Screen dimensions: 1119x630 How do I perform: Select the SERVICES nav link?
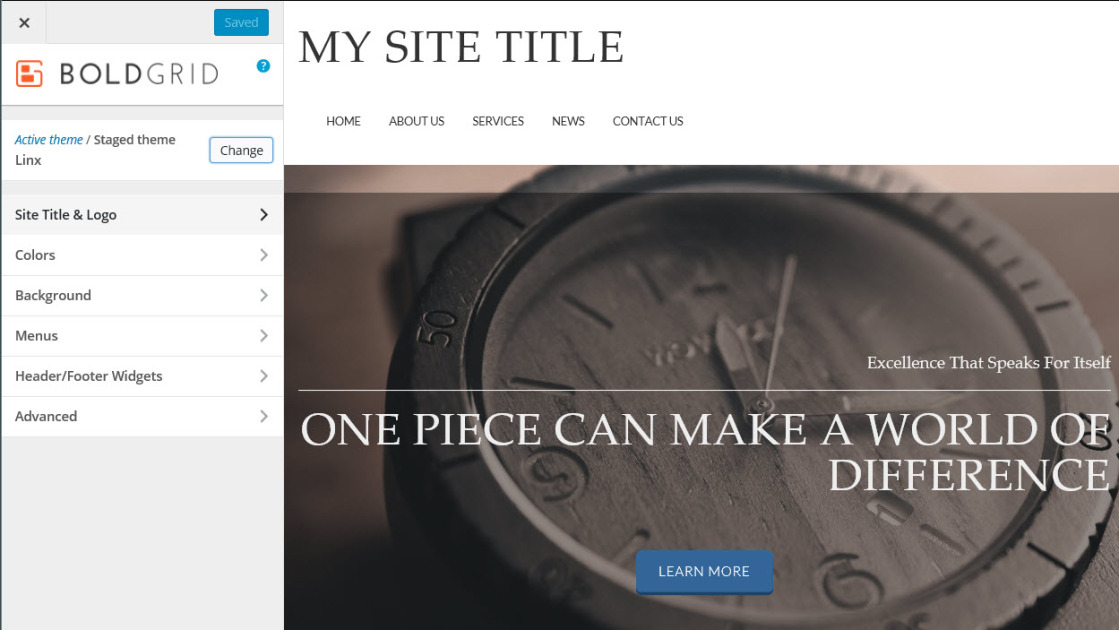pos(498,121)
